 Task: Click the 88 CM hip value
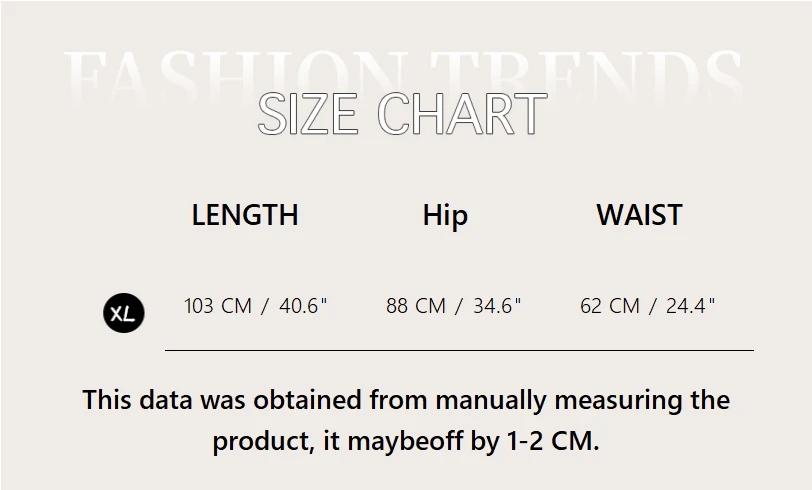[x=416, y=306]
